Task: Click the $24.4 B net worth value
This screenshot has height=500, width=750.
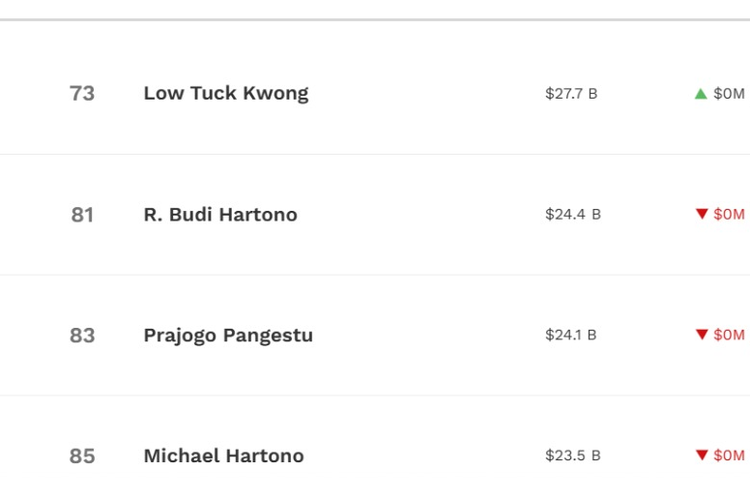Action: (573, 214)
